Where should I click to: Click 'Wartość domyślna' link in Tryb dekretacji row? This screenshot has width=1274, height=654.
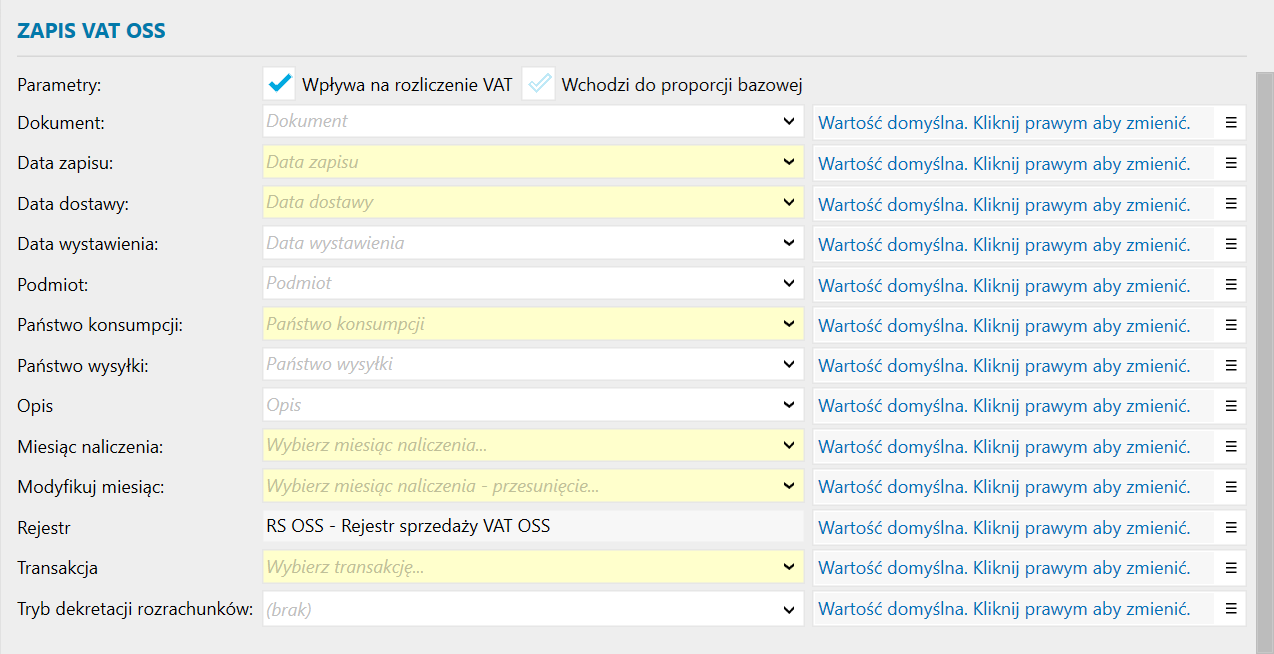click(1004, 609)
